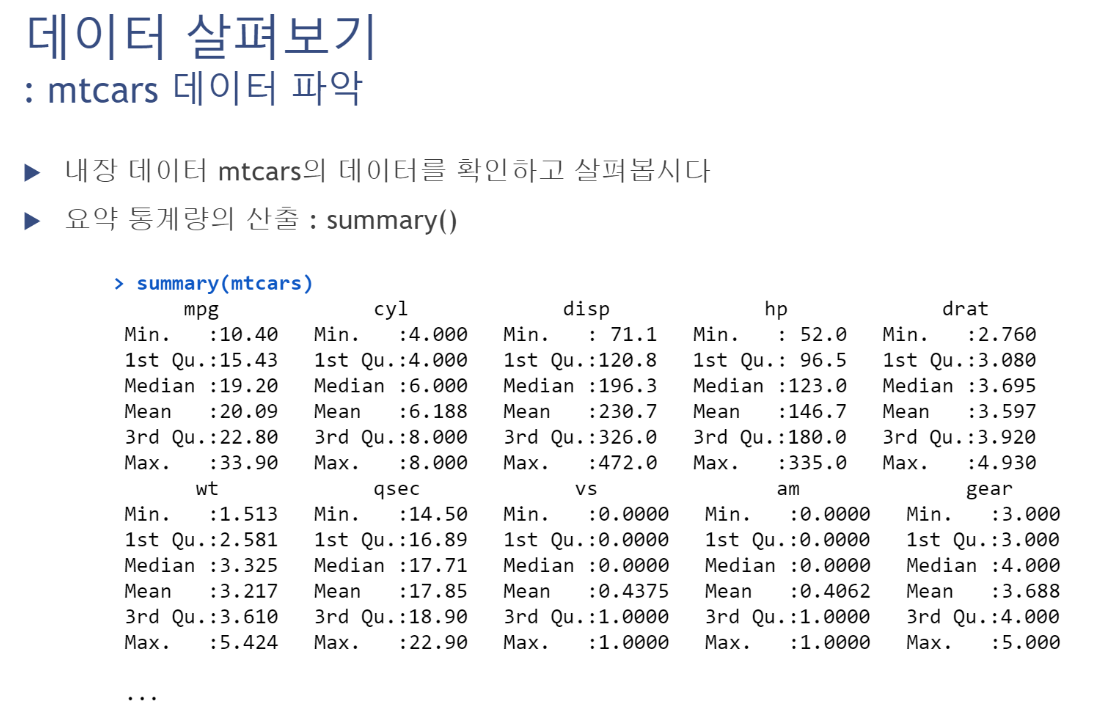Click the qsec Median value 17.71
The height and width of the screenshot is (724, 1119).
click(438, 566)
